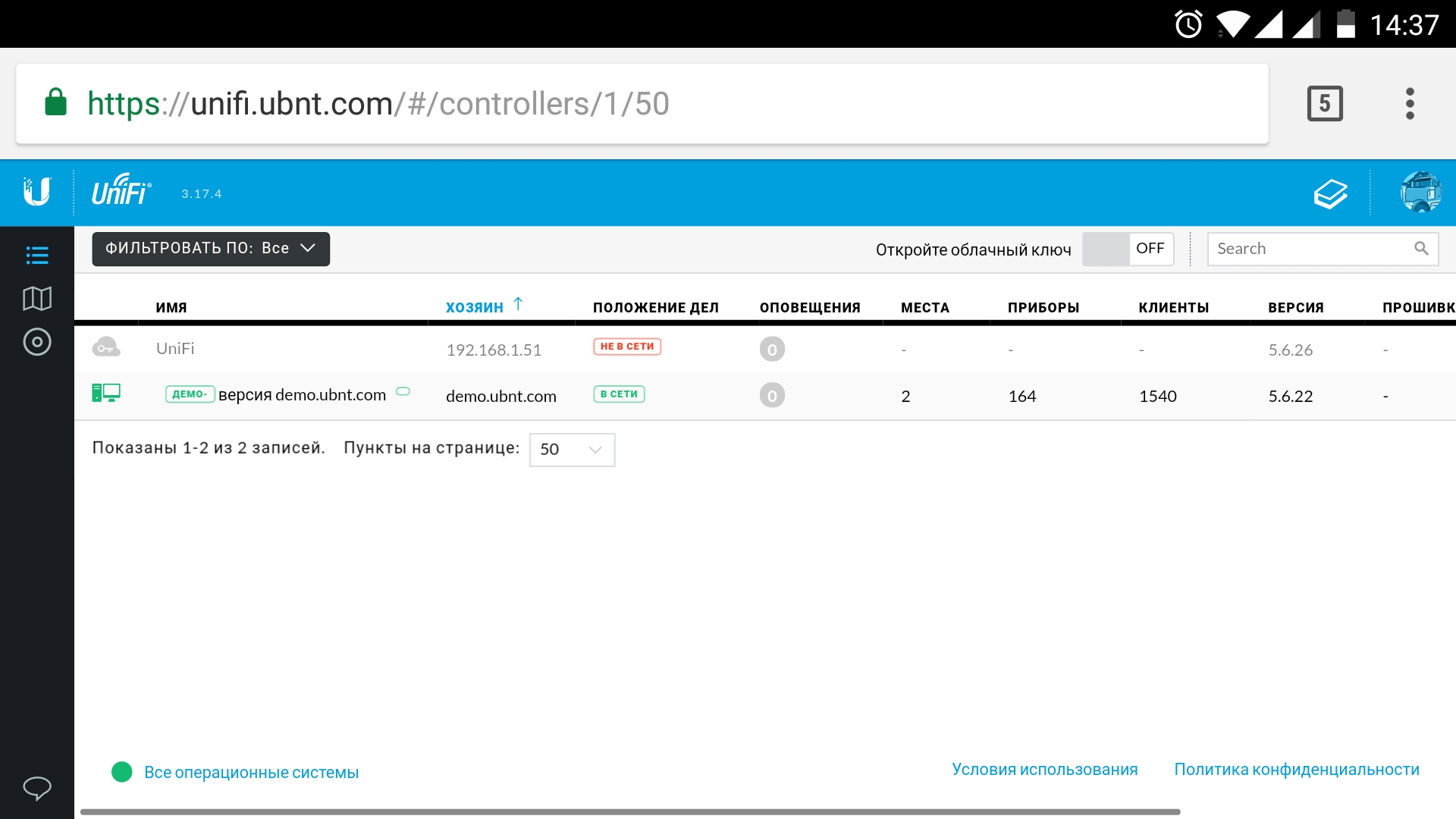Click the green status dot in footer

(x=122, y=772)
